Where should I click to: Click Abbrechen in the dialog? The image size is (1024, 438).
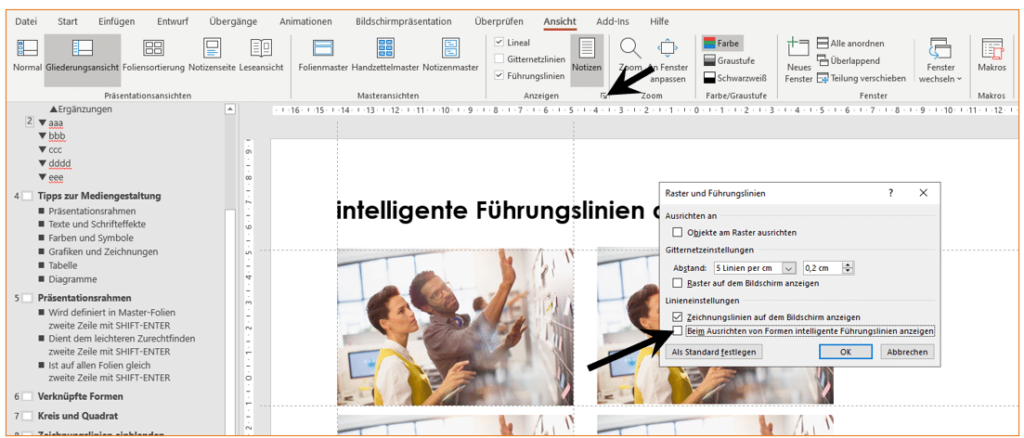point(907,352)
